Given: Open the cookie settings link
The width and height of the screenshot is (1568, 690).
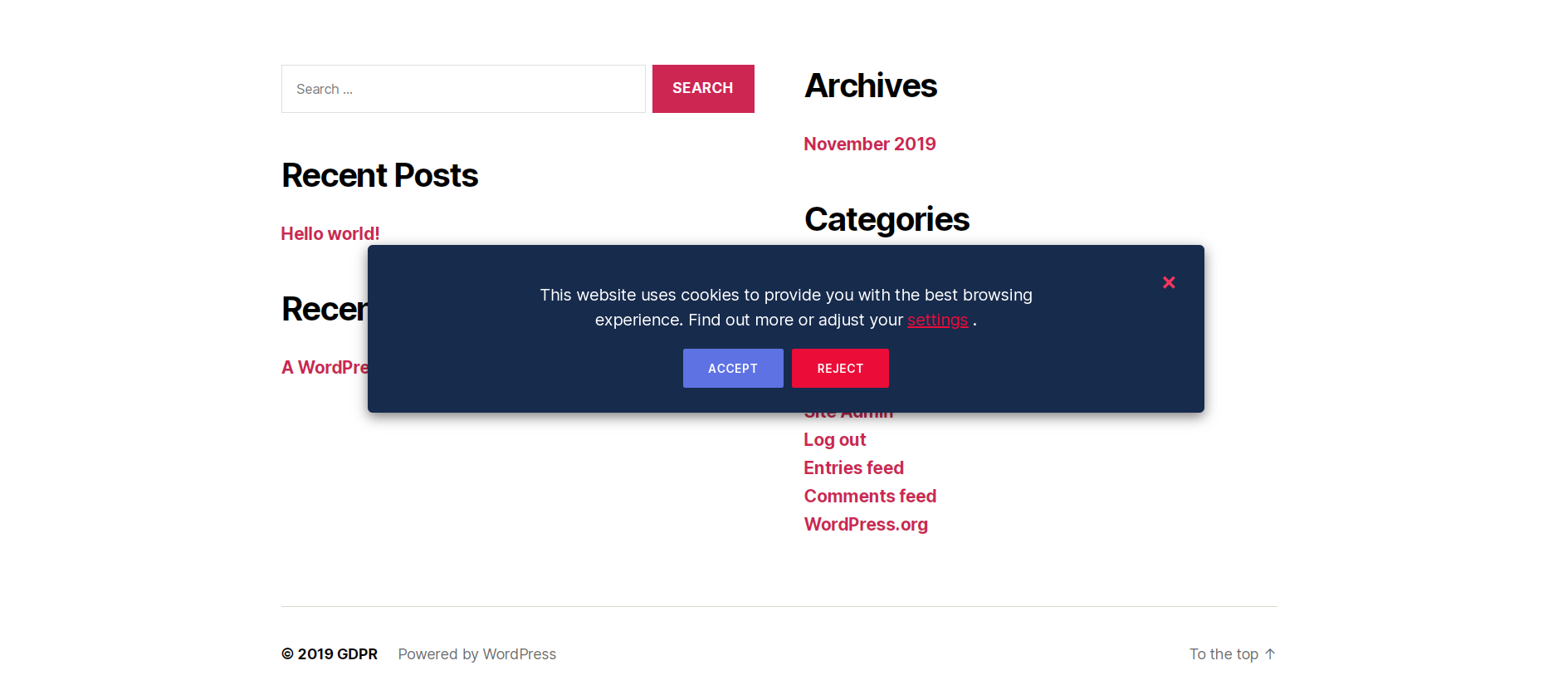Looking at the screenshot, I should point(937,321).
